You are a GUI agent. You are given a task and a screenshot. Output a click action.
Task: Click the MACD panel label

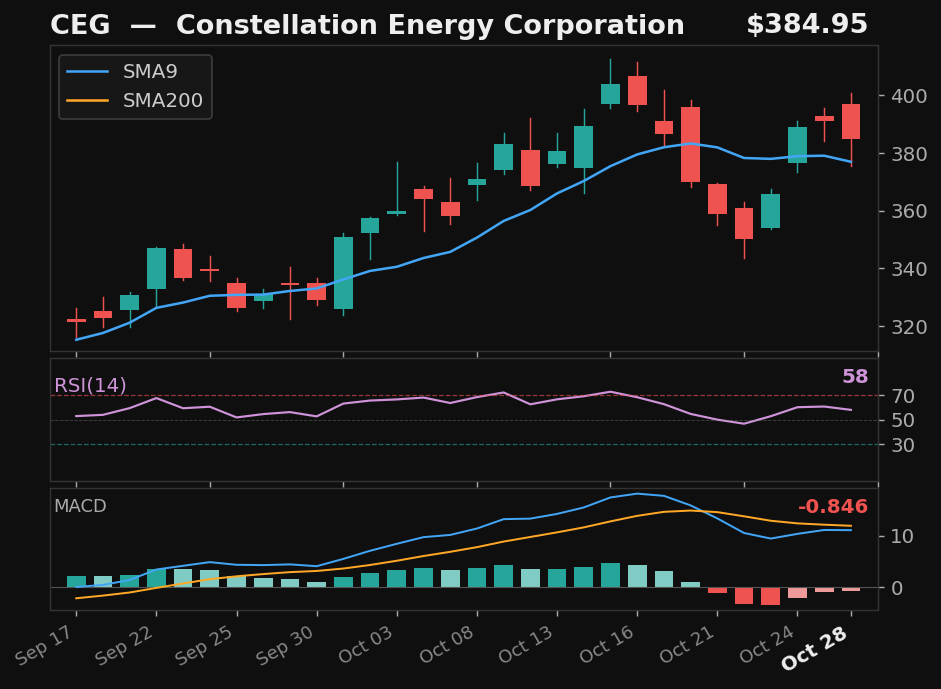click(80, 506)
